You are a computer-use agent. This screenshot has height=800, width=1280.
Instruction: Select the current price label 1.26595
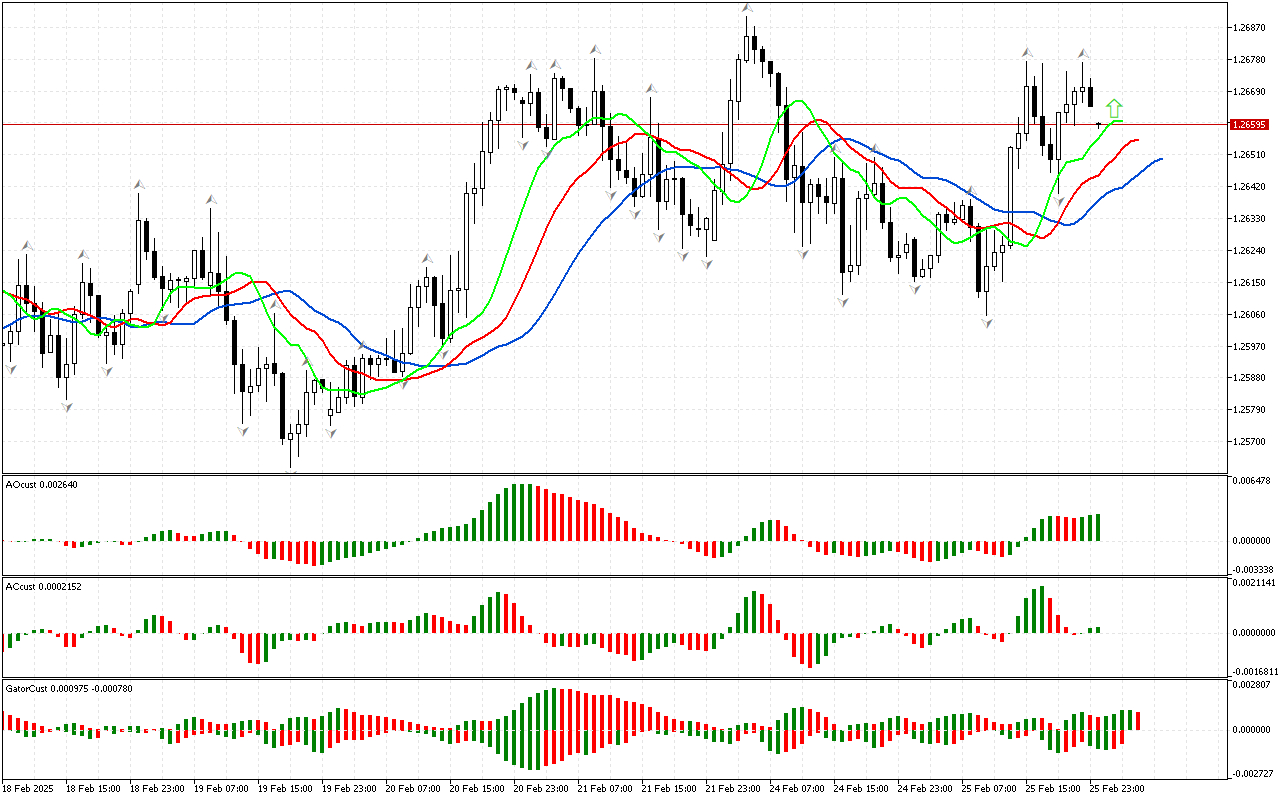(x=1250, y=124)
